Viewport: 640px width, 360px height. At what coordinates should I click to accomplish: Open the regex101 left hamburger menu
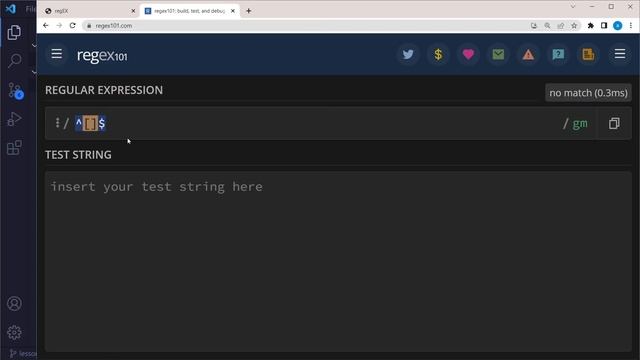pos(57,54)
